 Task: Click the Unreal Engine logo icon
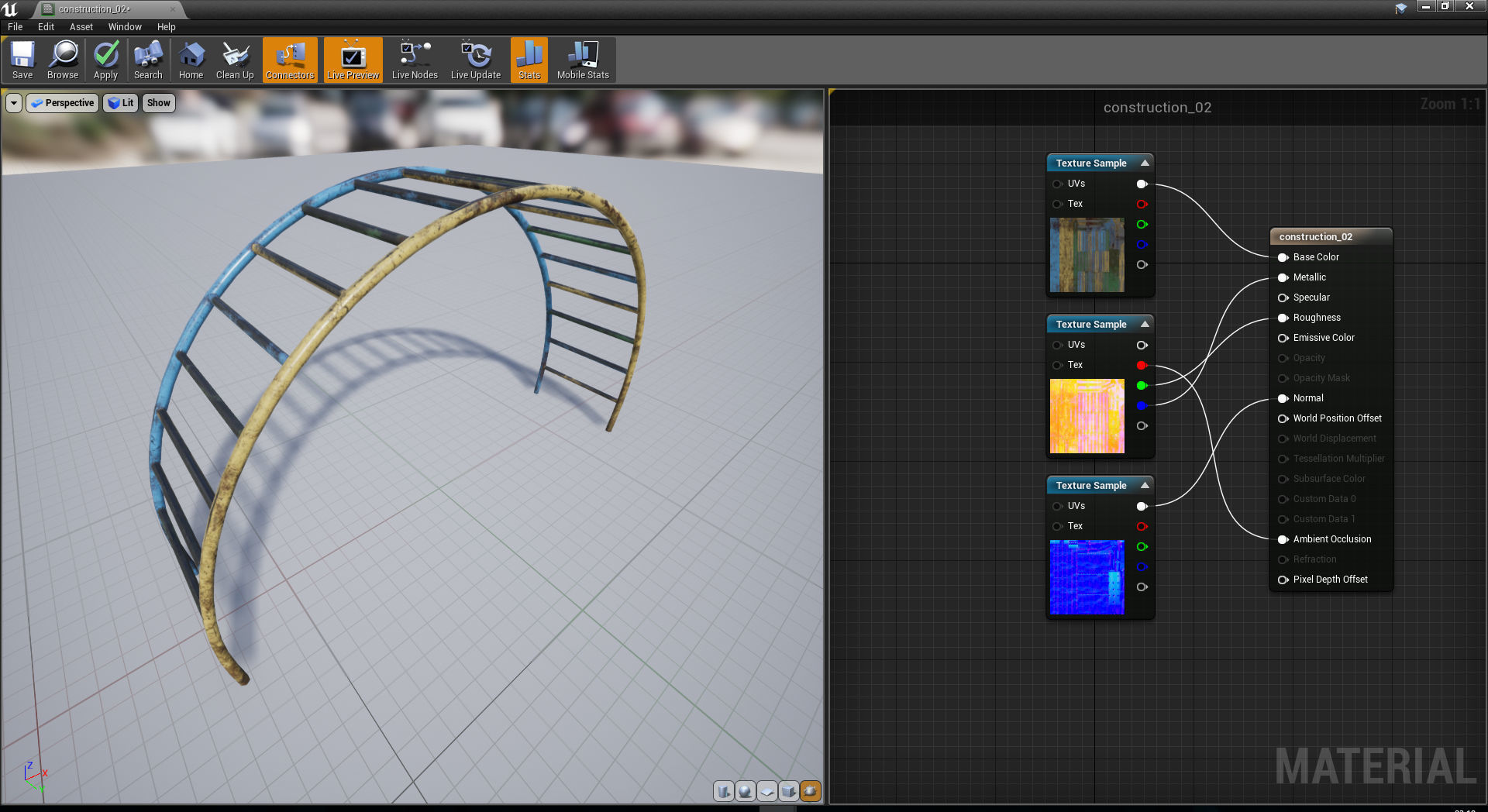coord(11,9)
